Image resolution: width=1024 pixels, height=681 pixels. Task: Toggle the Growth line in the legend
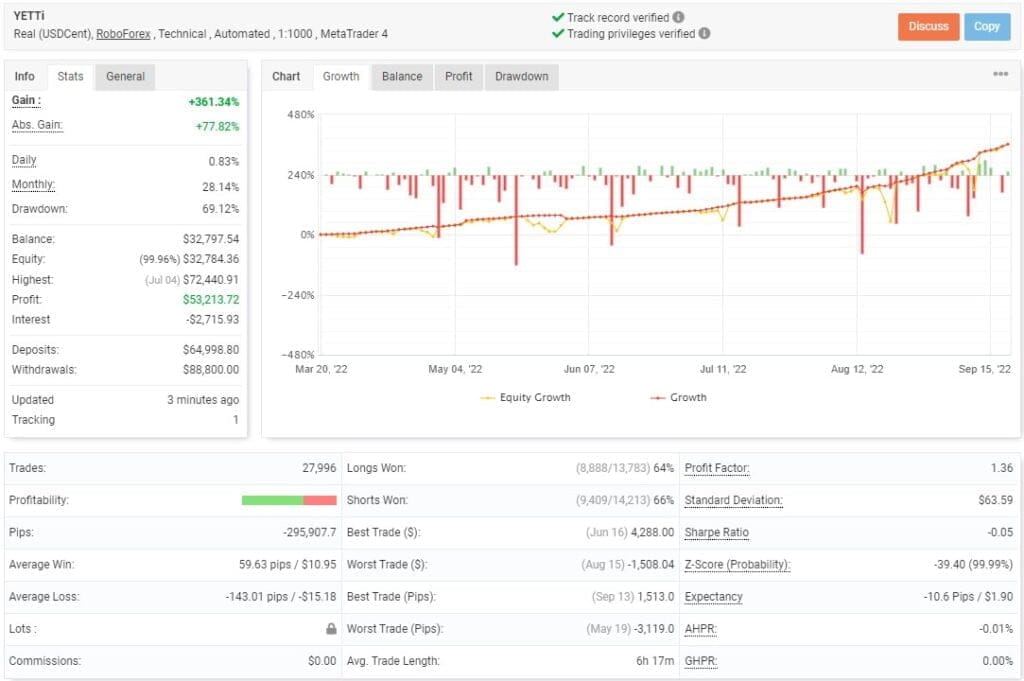[x=689, y=399]
